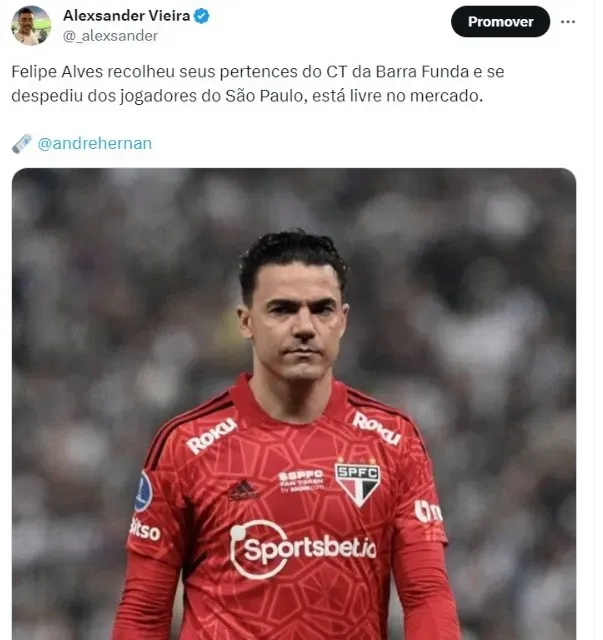Click the blue verified badge icon

pos(201,16)
